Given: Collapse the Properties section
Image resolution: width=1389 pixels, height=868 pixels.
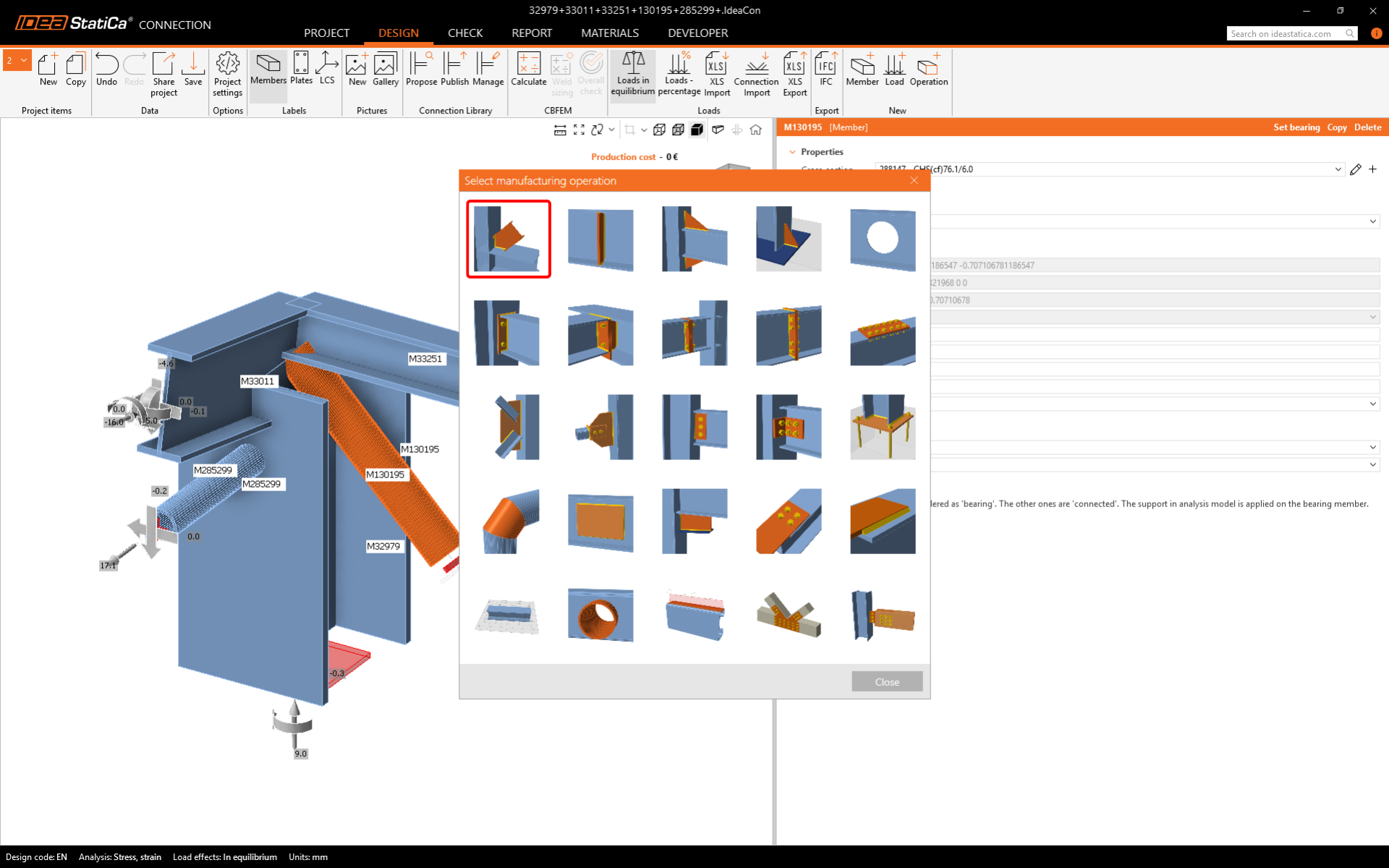Looking at the screenshot, I should pyautogui.click(x=793, y=152).
